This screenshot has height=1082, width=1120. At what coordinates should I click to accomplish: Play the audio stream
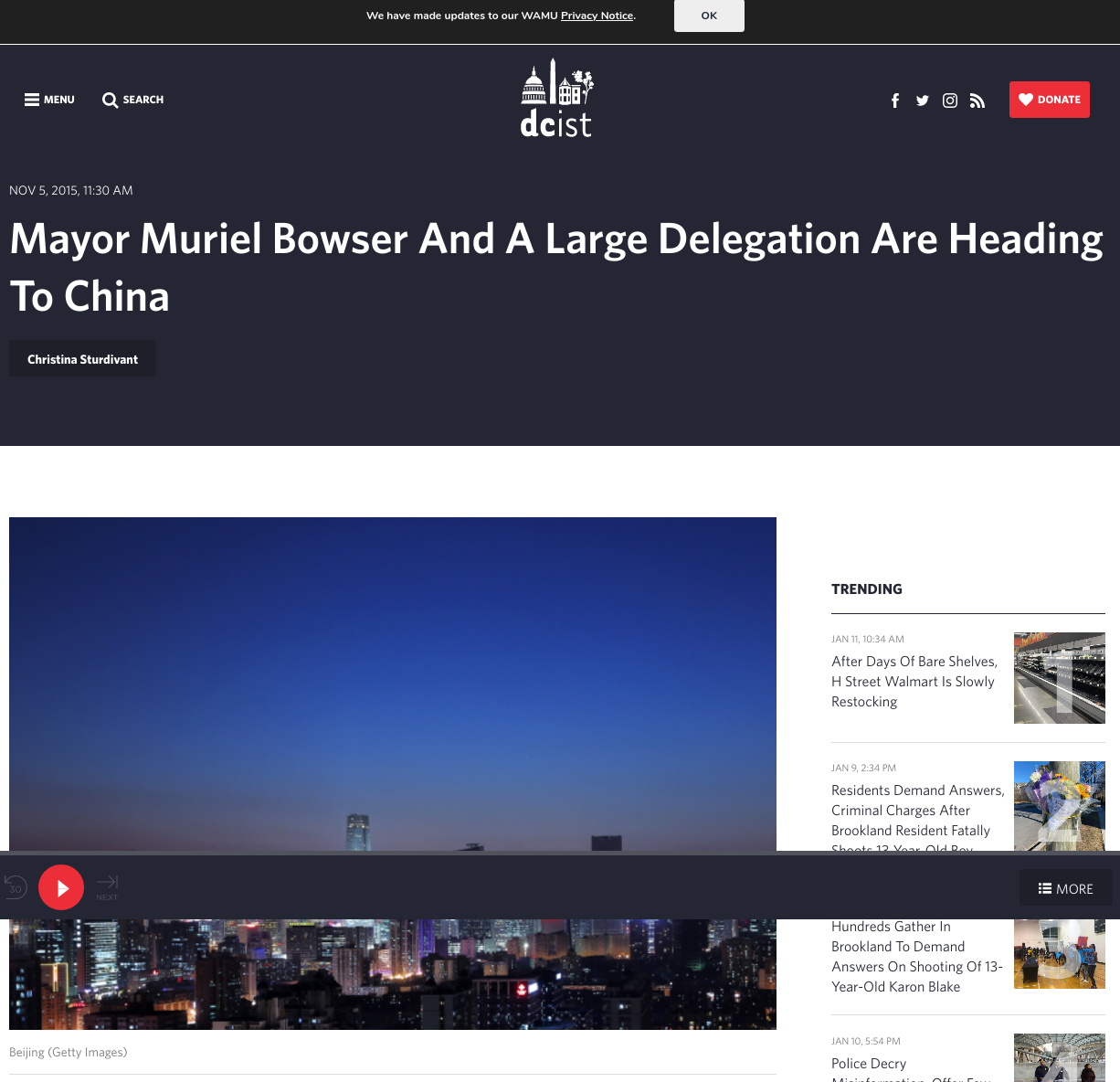(61, 887)
